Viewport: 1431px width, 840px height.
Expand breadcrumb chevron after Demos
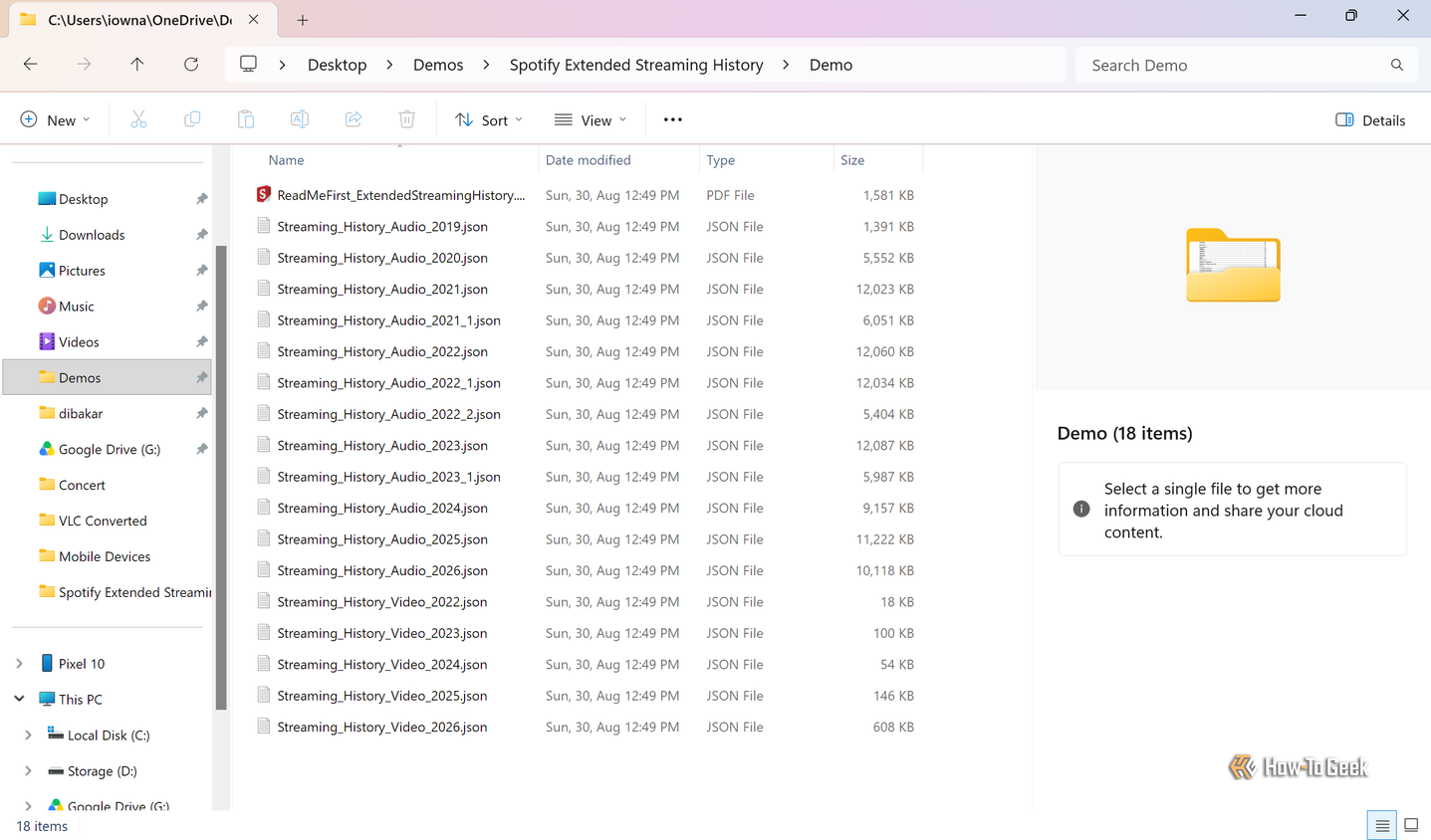pos(486,65)
